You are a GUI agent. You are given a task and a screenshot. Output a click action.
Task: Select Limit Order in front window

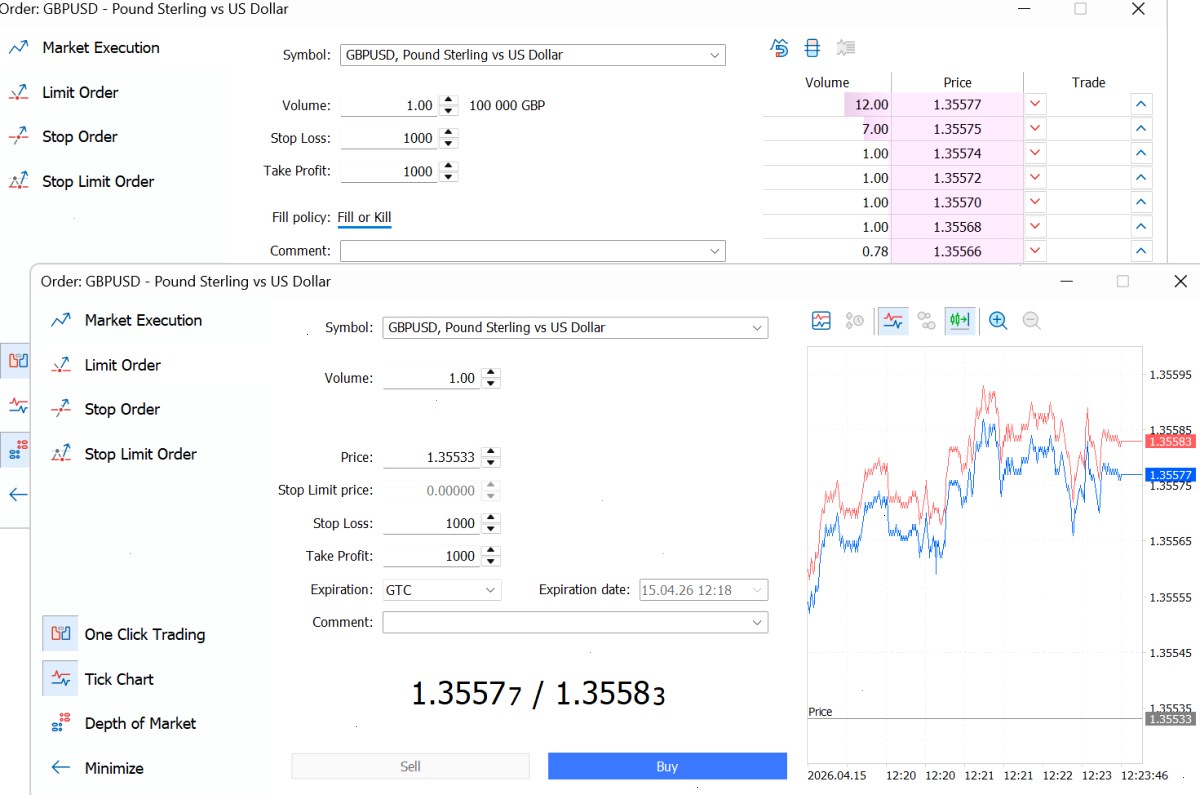tap(122, 365)
